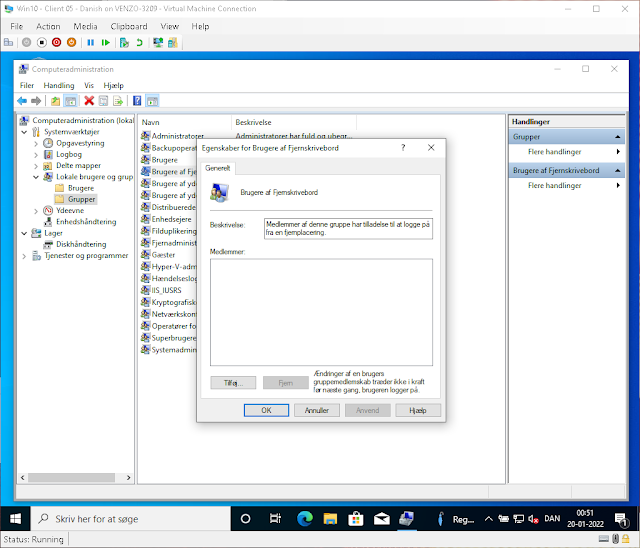Open the Handling menu
640x548 pixels.
pyautogui.click(x=59, y=85)
